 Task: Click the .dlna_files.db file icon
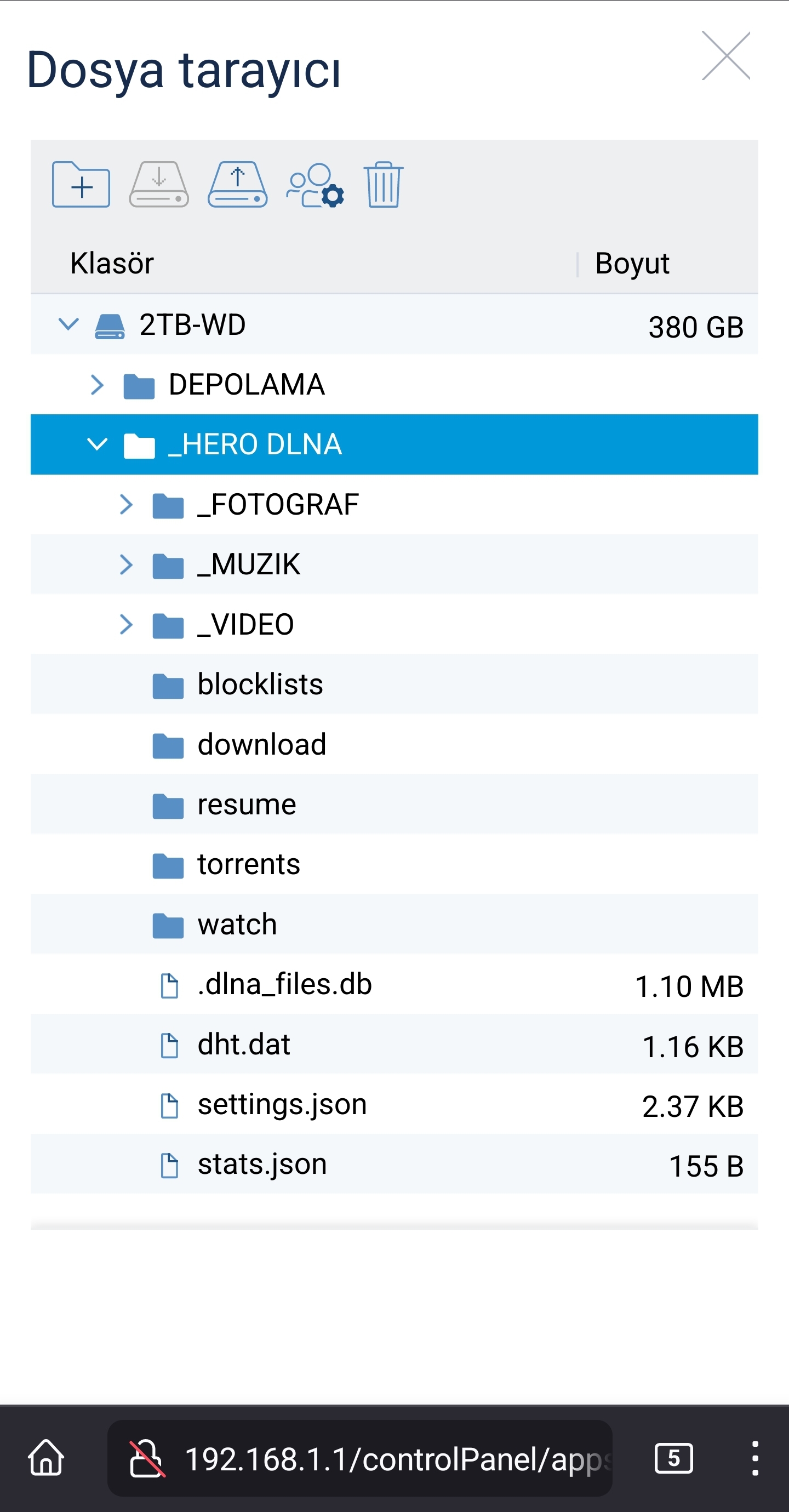click(170, 985)
